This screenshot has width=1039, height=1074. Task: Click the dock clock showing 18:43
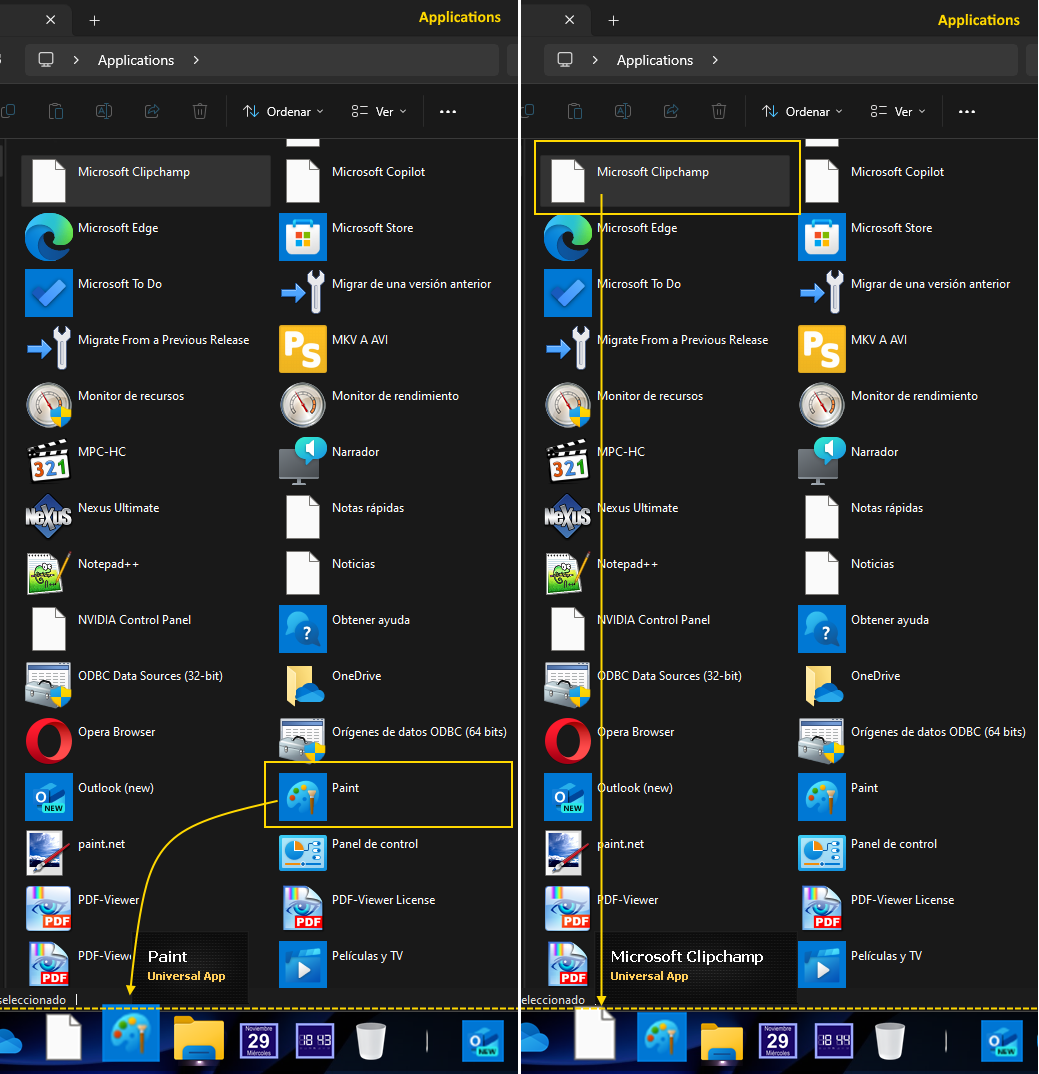pos(314,1041)
